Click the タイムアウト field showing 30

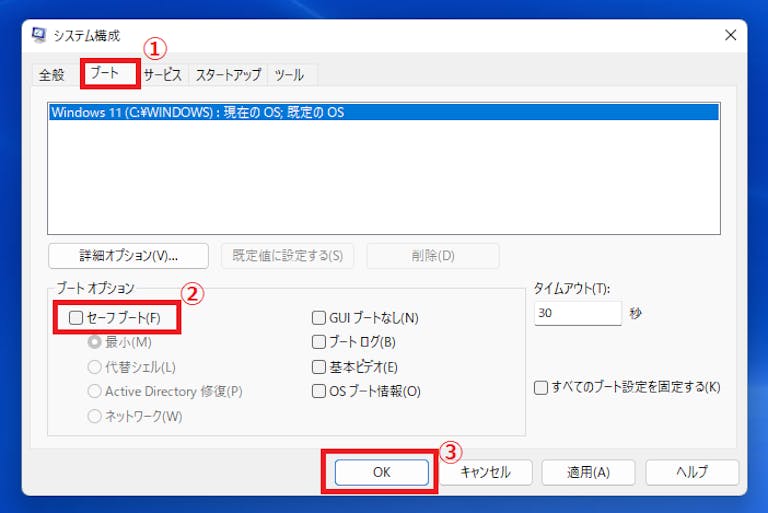(x=577, y=313)
